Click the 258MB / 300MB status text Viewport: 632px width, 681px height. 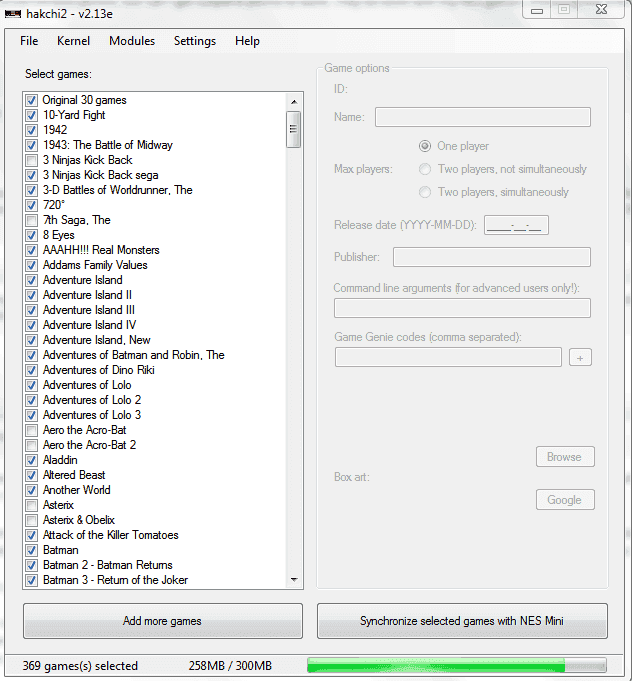[230, 666]
